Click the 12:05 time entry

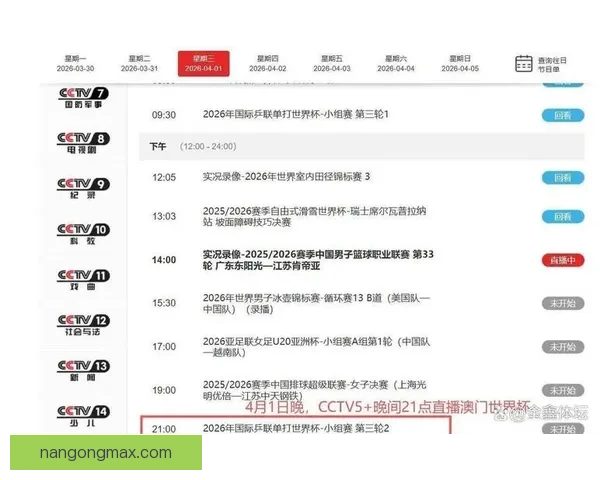pos(164,177)
